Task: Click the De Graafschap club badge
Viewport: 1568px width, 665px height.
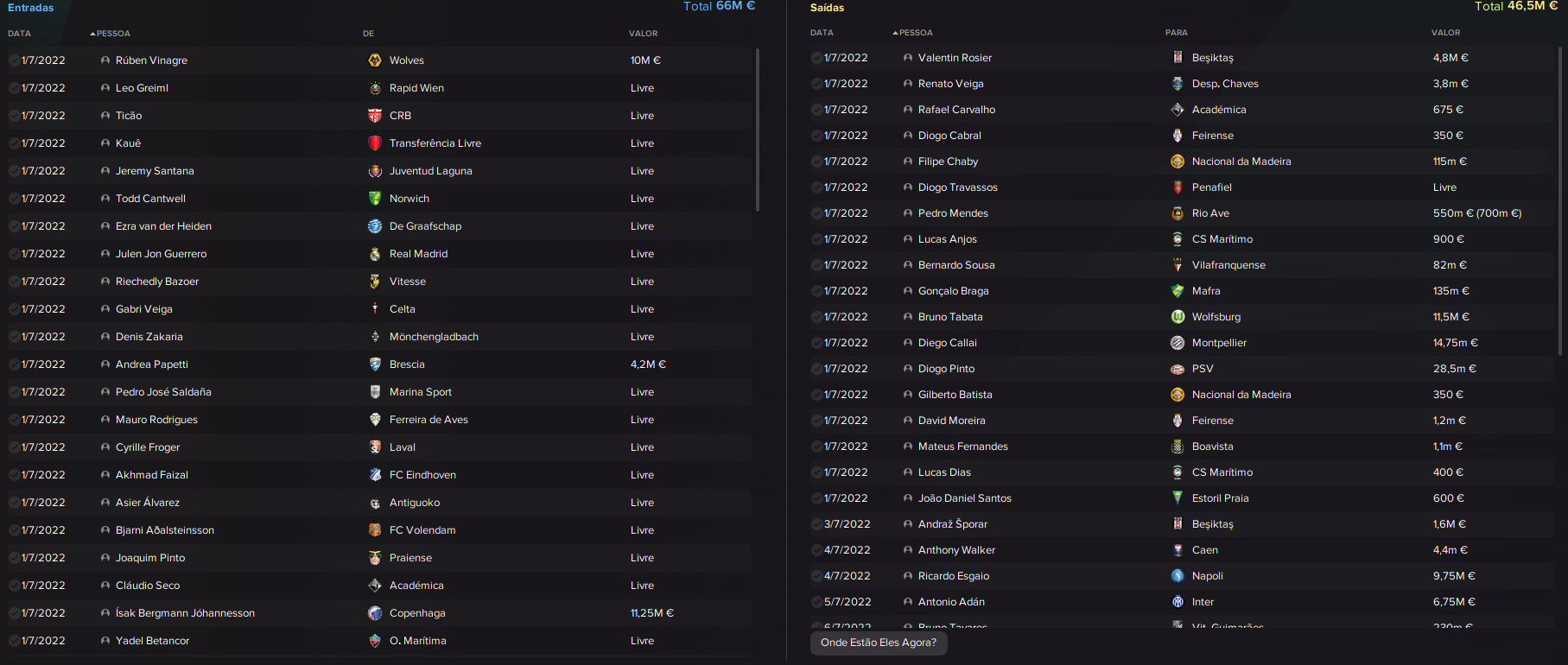Action: 375,226
